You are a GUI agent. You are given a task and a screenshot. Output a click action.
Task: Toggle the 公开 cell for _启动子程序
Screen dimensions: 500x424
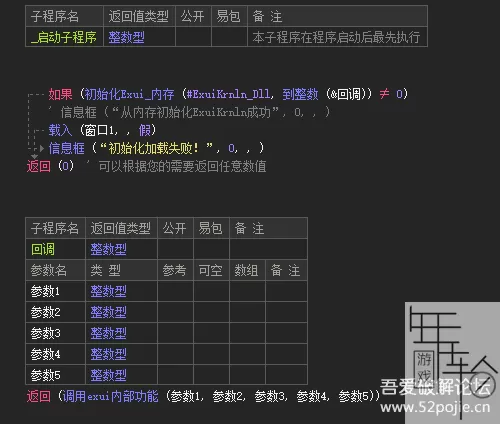[193, 37]
